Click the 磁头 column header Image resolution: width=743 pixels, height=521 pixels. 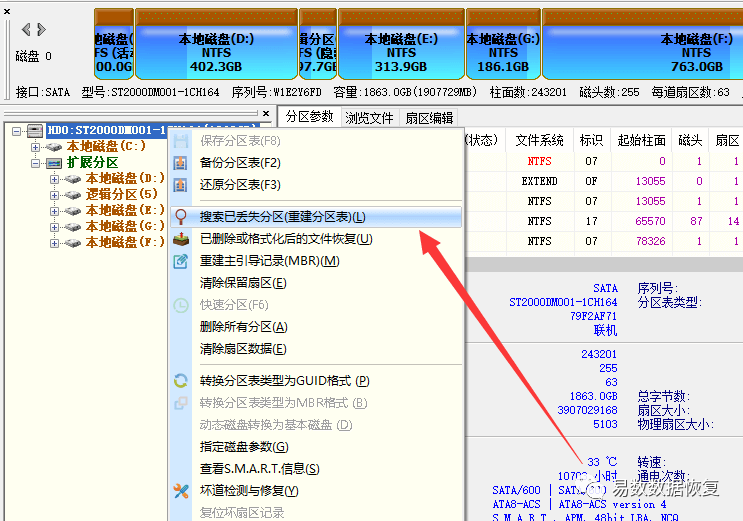coord(690,140)
